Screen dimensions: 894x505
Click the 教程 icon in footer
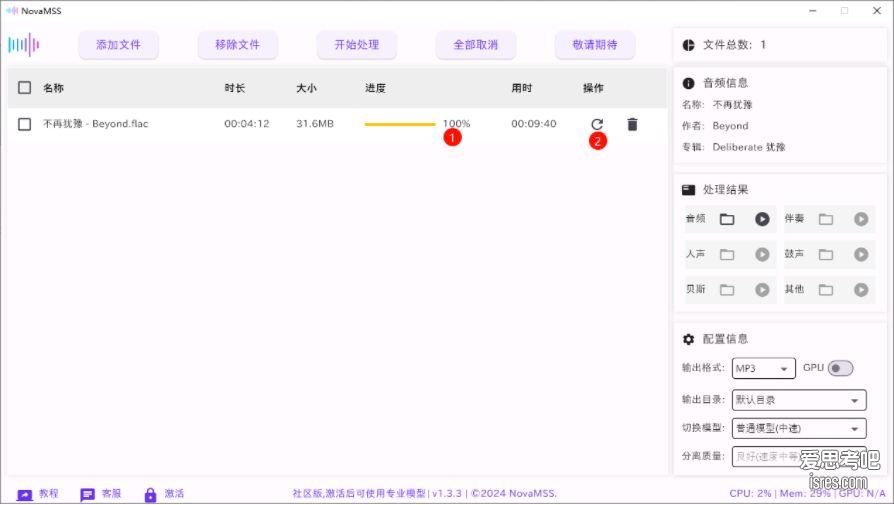coord(25,495)
